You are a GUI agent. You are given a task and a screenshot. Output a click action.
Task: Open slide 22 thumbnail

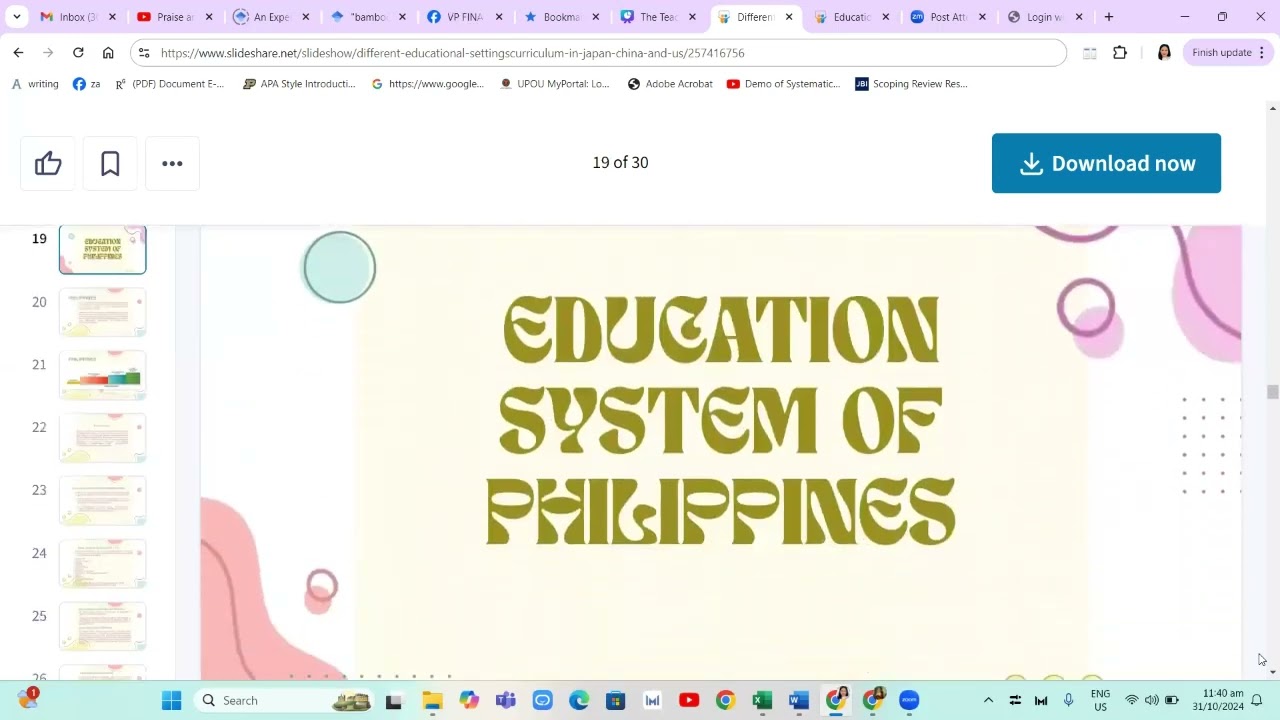point(102,438)
